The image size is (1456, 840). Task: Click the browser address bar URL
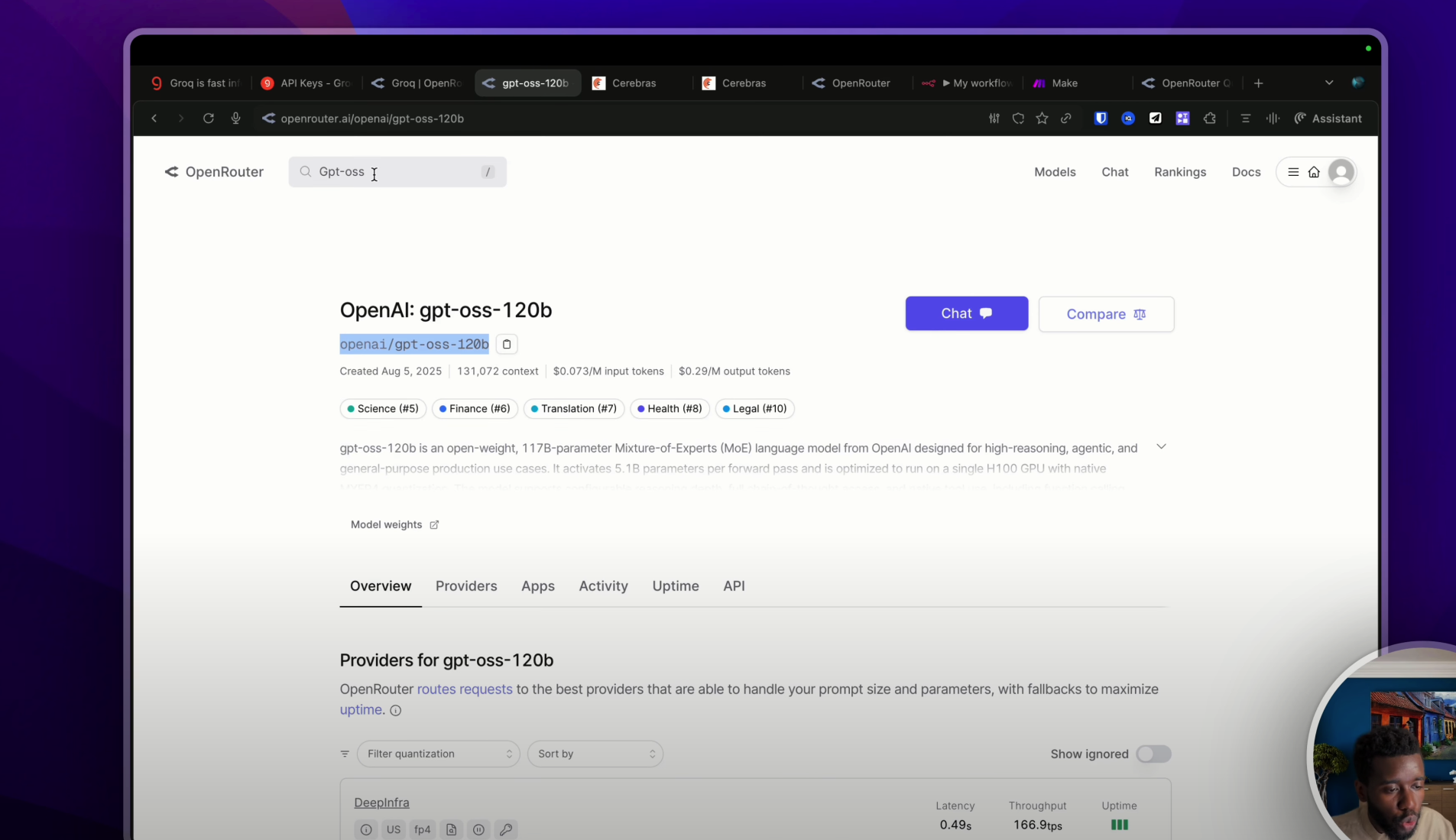pos(372,118)
